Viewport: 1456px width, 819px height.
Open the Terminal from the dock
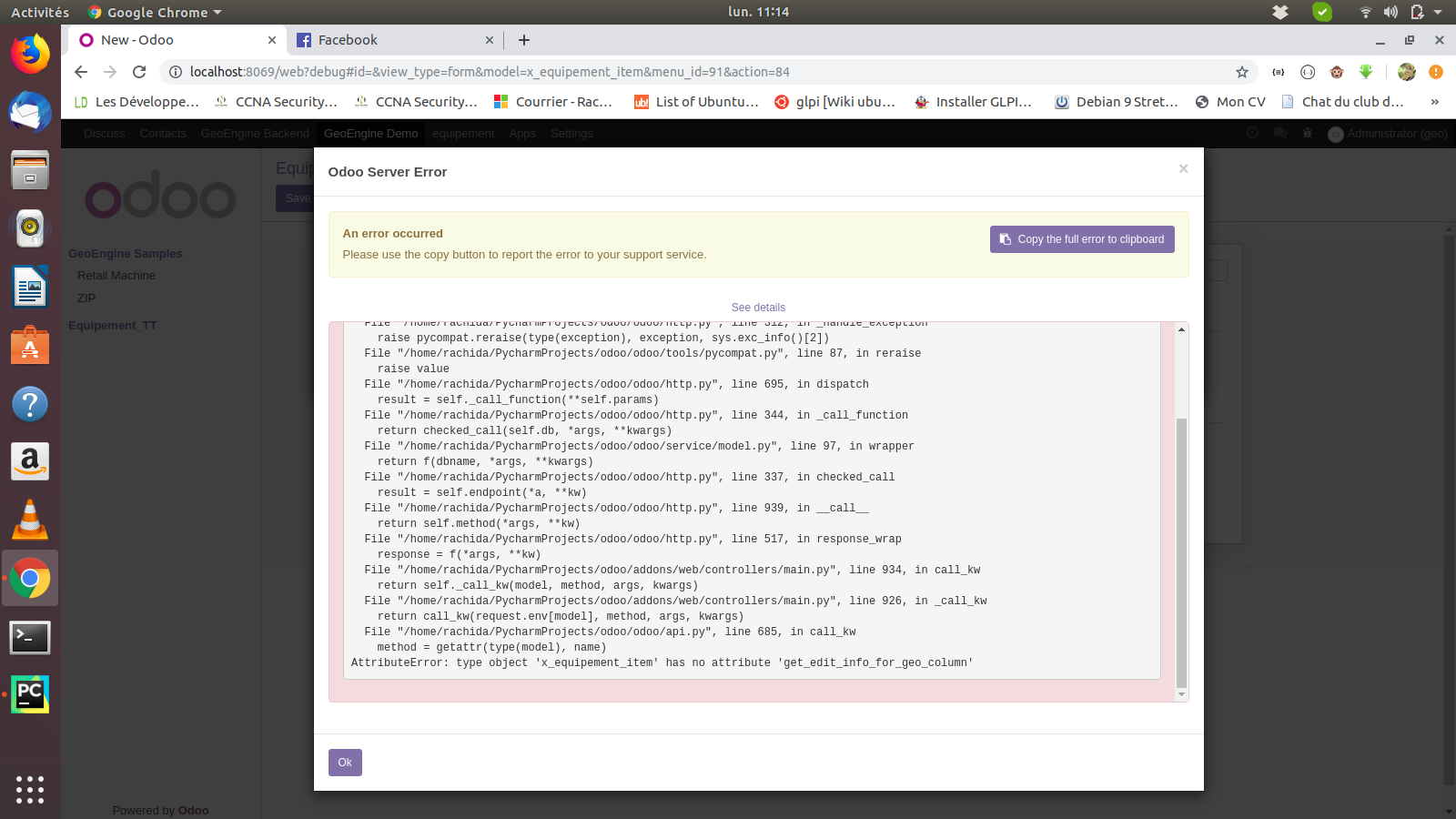(30, 637)
